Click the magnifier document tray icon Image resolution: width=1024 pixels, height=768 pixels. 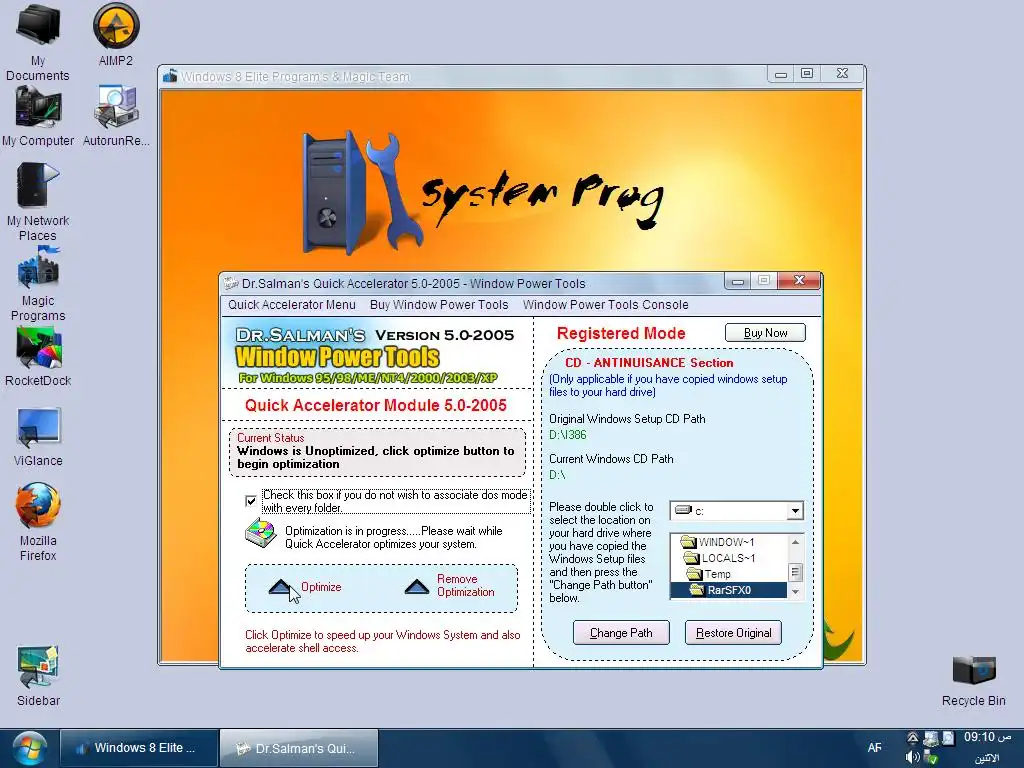click(x=948, y=738)
